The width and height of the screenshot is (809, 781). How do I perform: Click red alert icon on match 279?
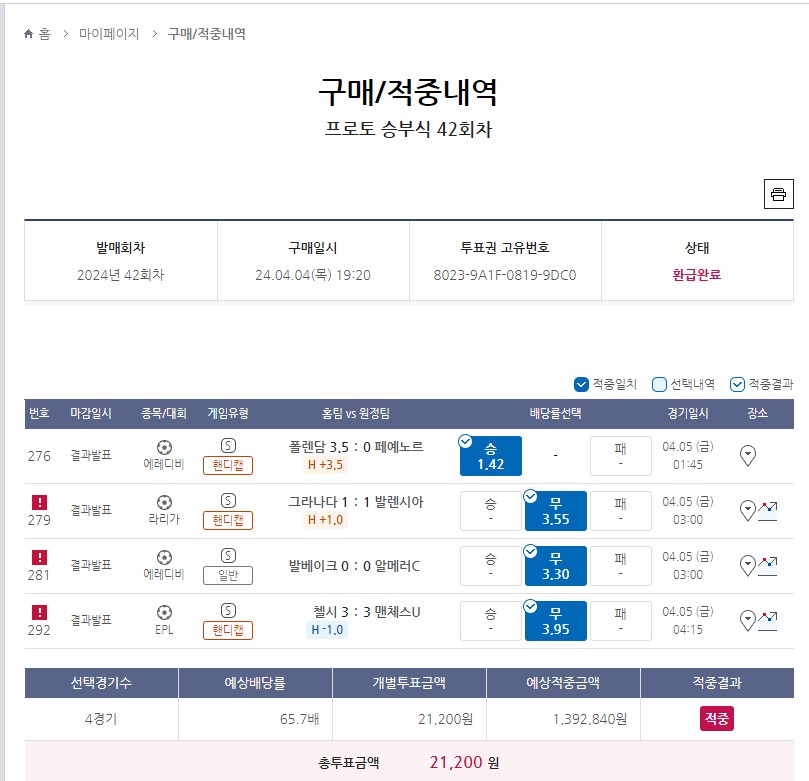click(x=39, y=502)
